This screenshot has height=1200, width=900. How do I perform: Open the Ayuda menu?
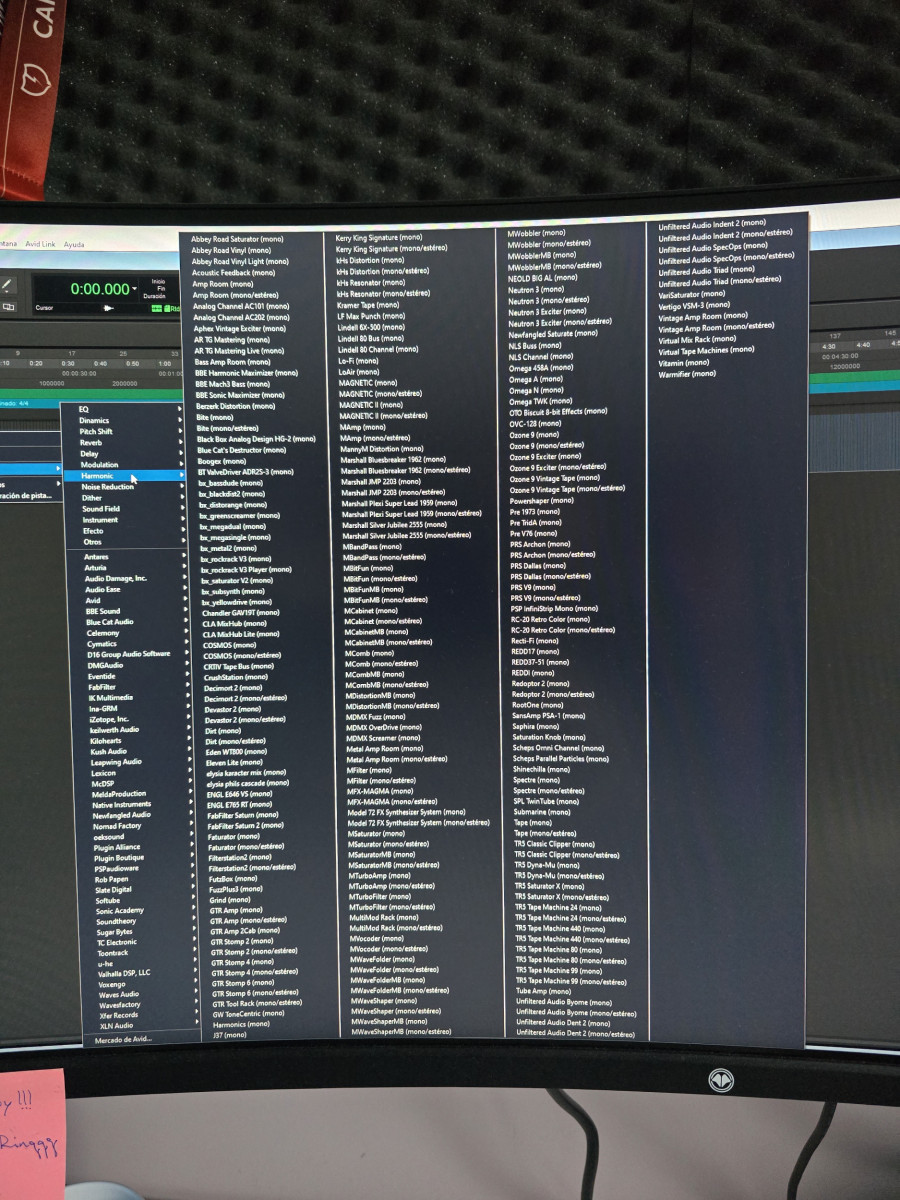coord(74,244)
